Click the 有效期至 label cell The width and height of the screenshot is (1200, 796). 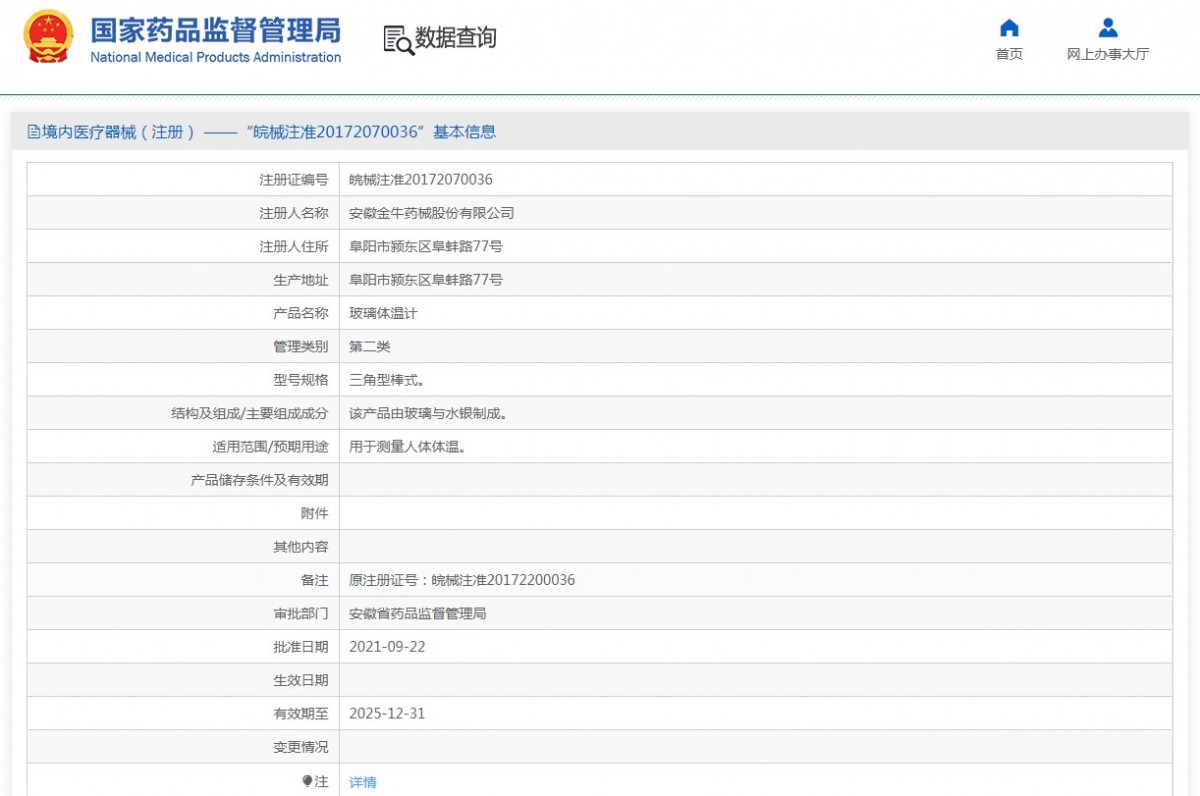(x=183, y=713)
